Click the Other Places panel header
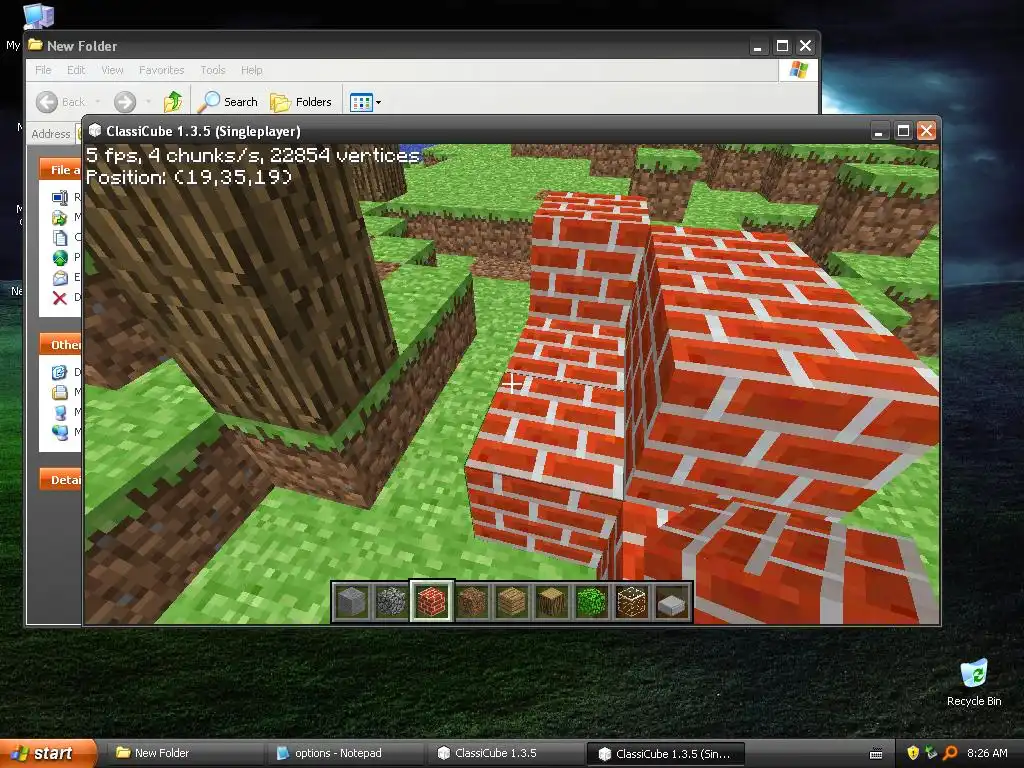Screen dimensions: 1024x768 61,344
